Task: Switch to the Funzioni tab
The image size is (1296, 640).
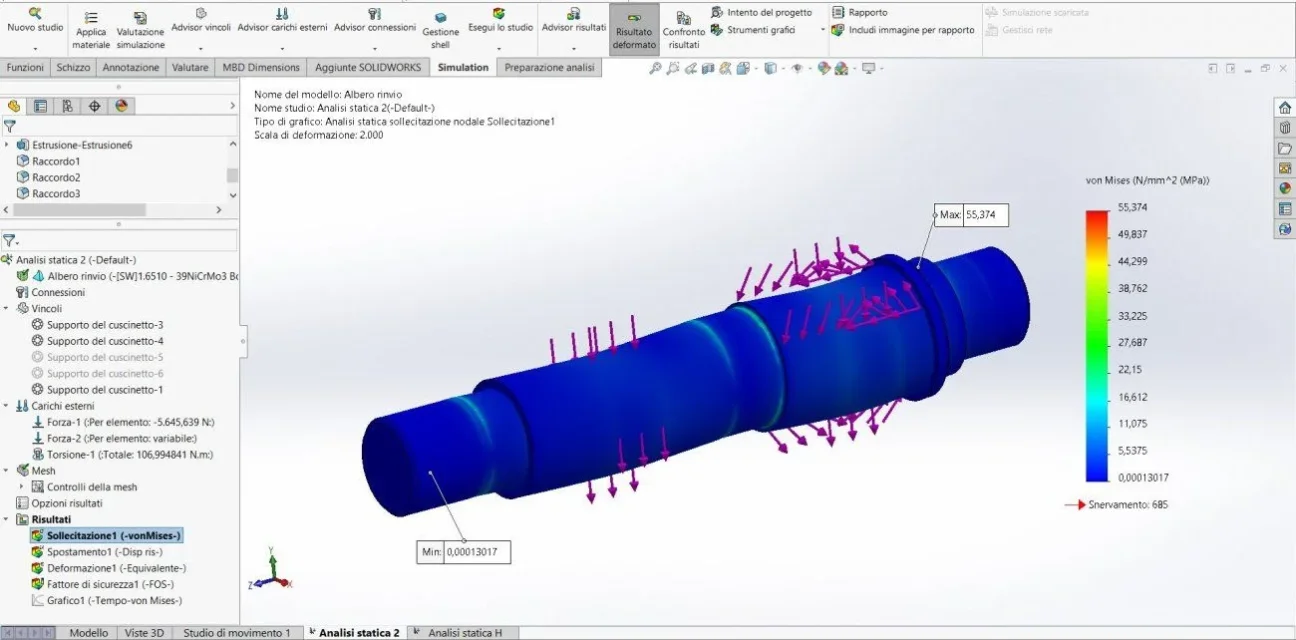Action: [25, 67]
